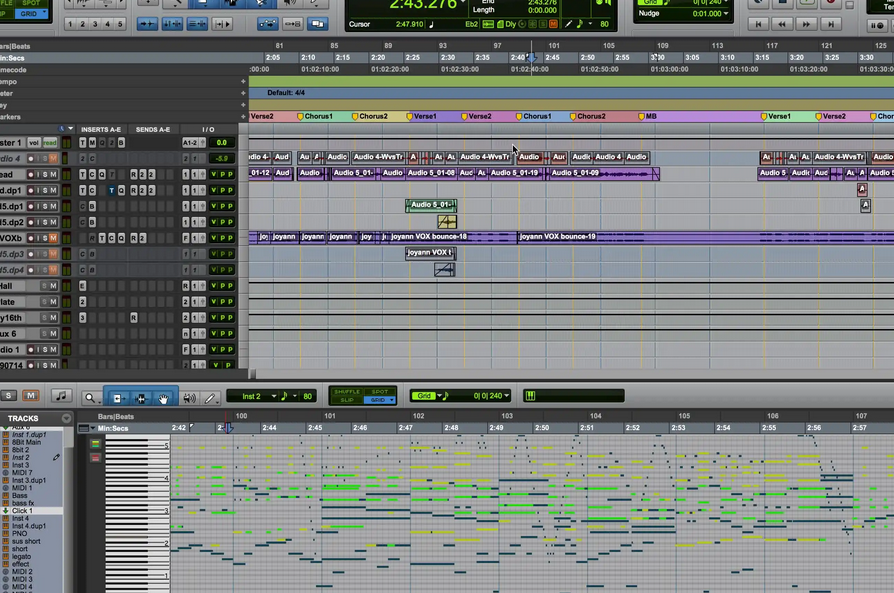The image size is (894, 593).
Task: Click the MIDI editor playhead marker
Action: (227, 428)
